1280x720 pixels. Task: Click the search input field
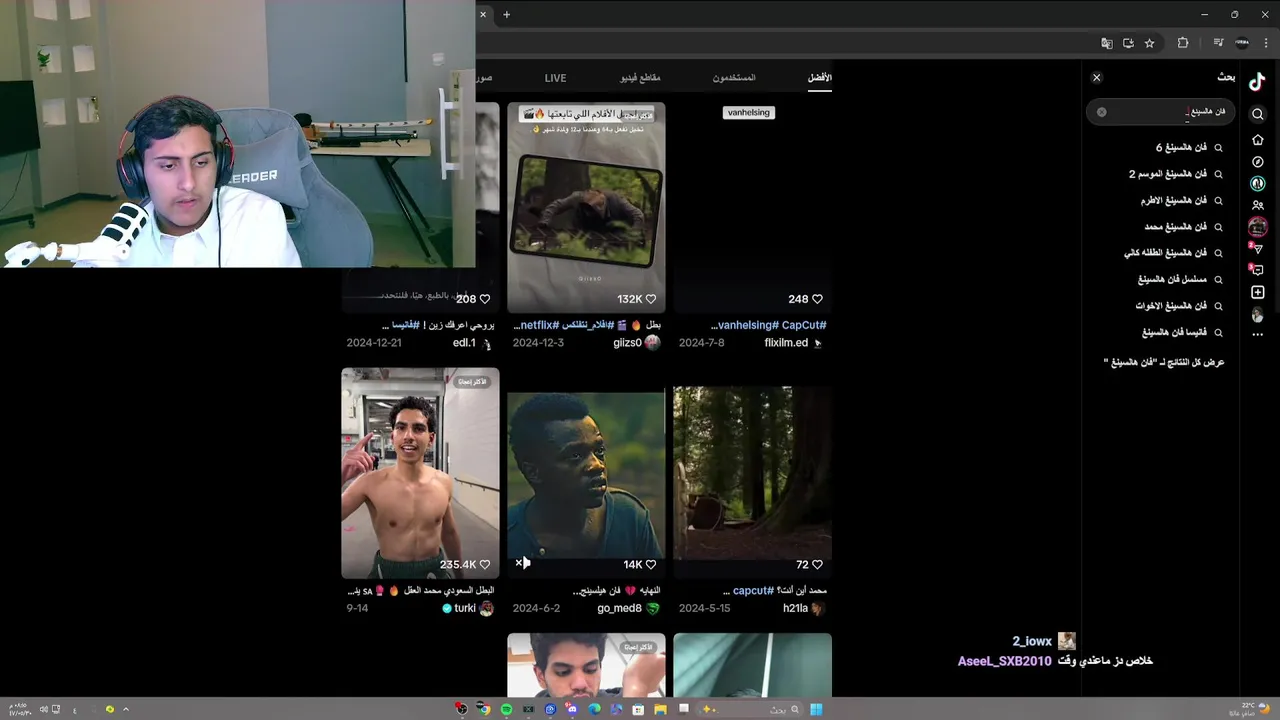(x=1160, y=112)
